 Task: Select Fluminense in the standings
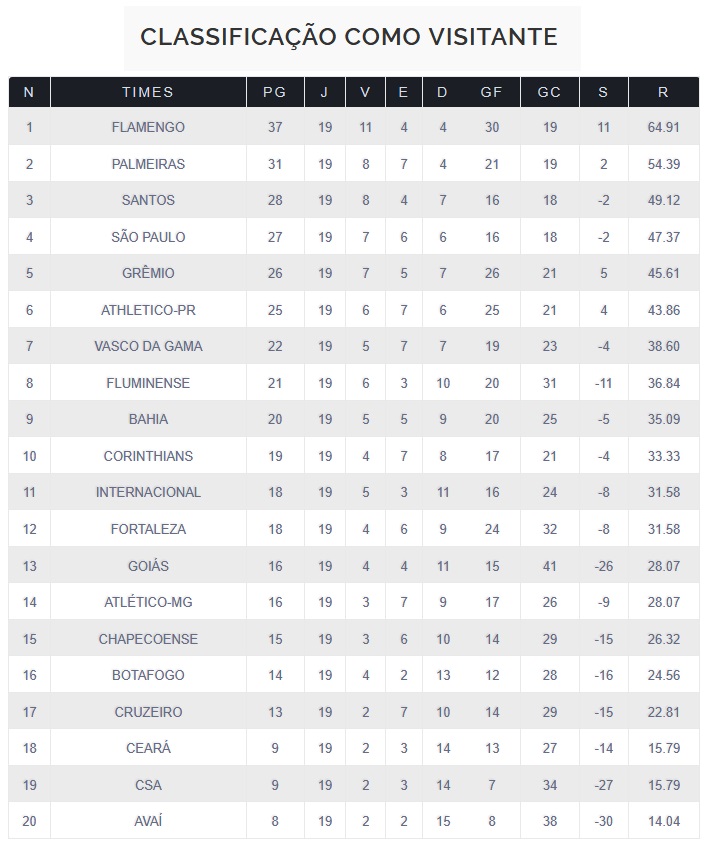148,383
